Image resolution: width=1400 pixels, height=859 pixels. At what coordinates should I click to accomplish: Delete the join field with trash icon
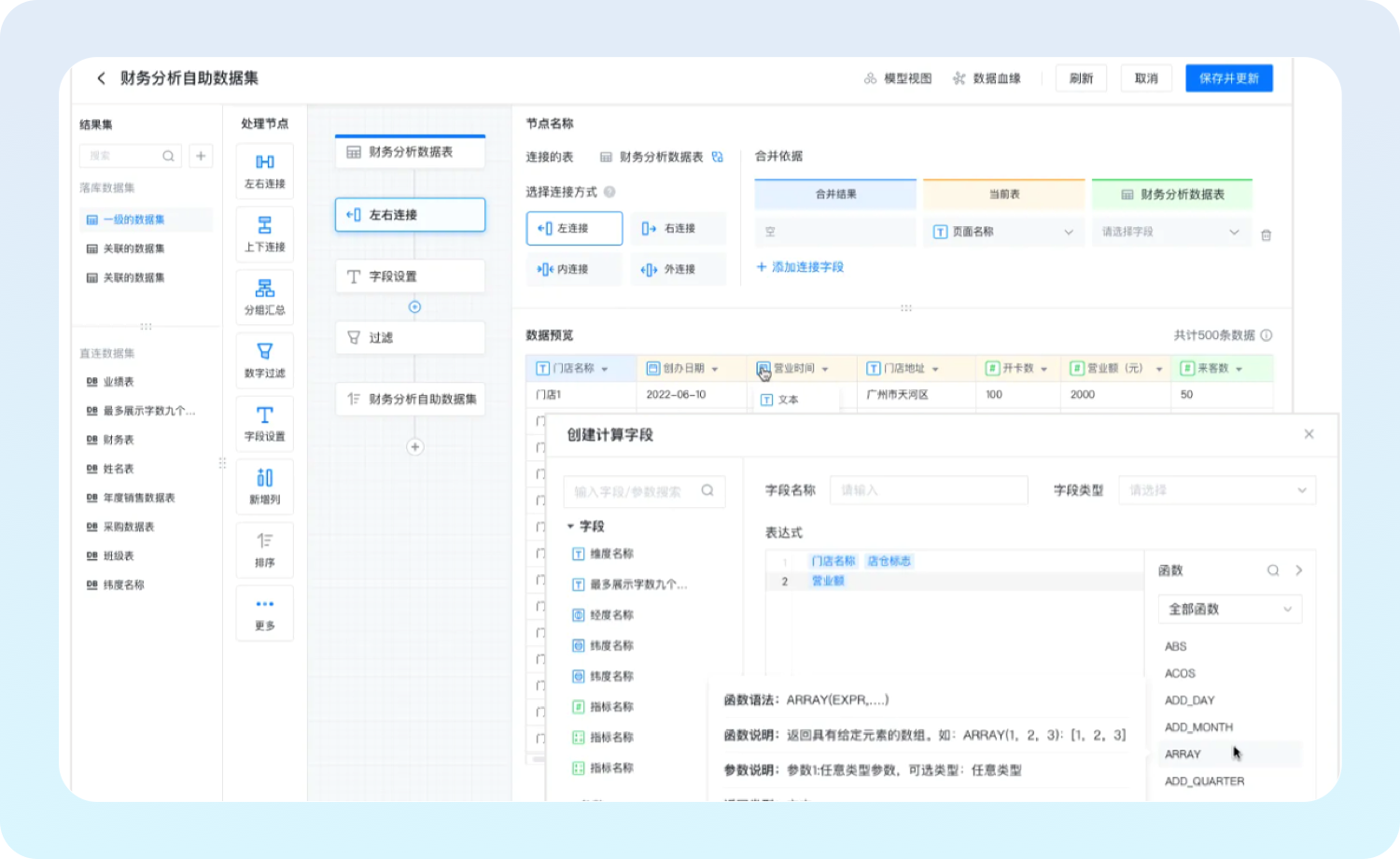[1266, 235]
